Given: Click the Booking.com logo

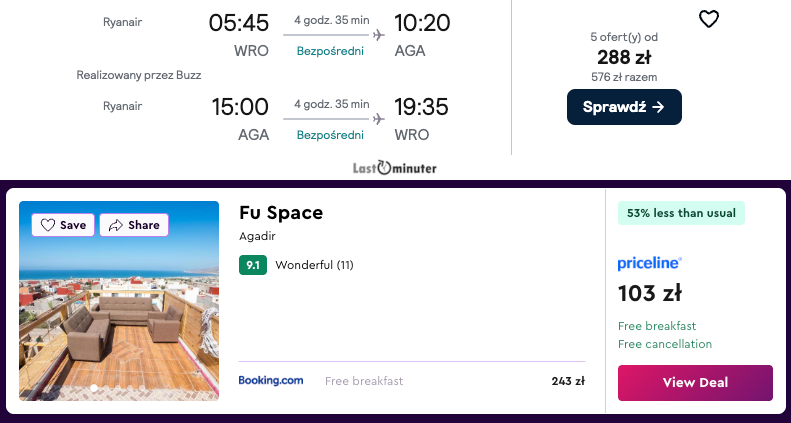Looking at the screenshot, I should (x=270, y=380).
